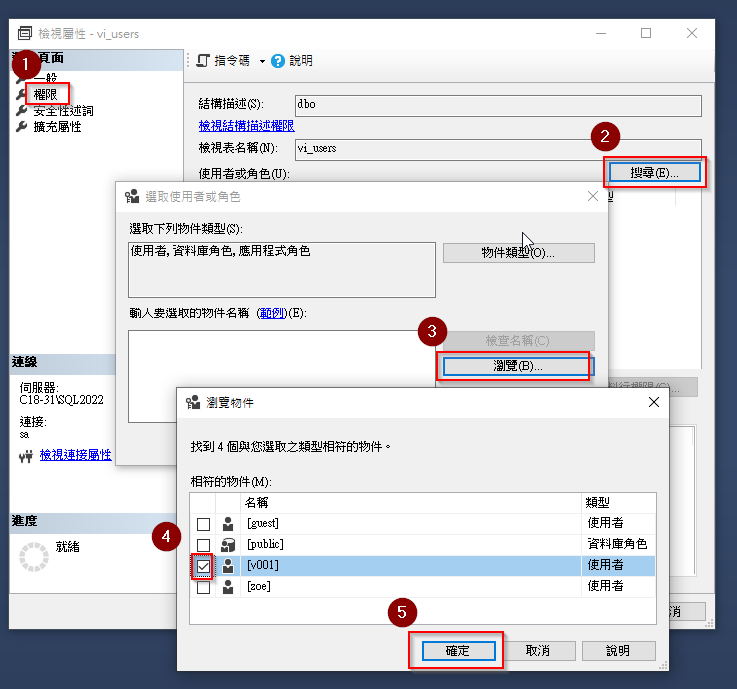The height and width of the screenshot is (689, 737).
Task: Open the 檢視連接屬性 link
Action: click(76, 455)
